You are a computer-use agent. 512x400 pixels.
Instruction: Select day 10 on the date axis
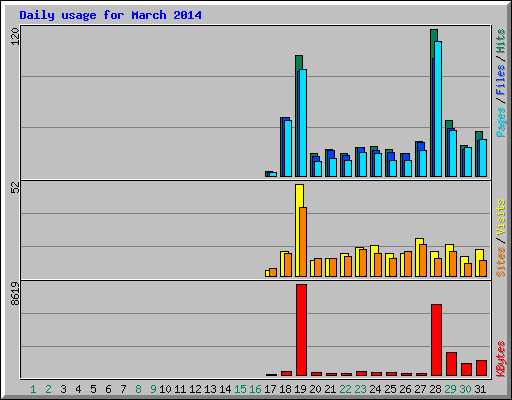point(165,389)
